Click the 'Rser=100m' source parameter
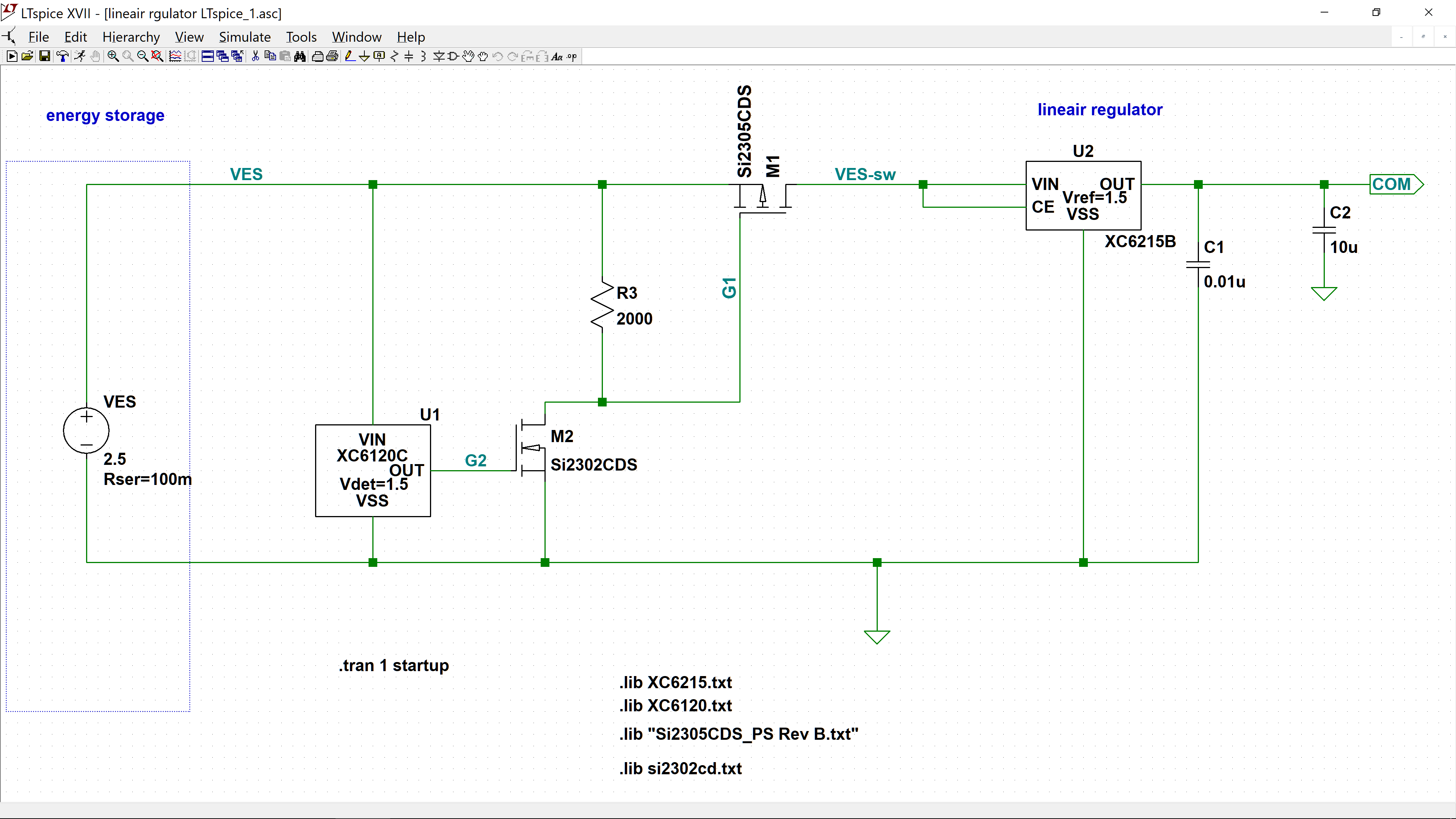 pos(147,479)
